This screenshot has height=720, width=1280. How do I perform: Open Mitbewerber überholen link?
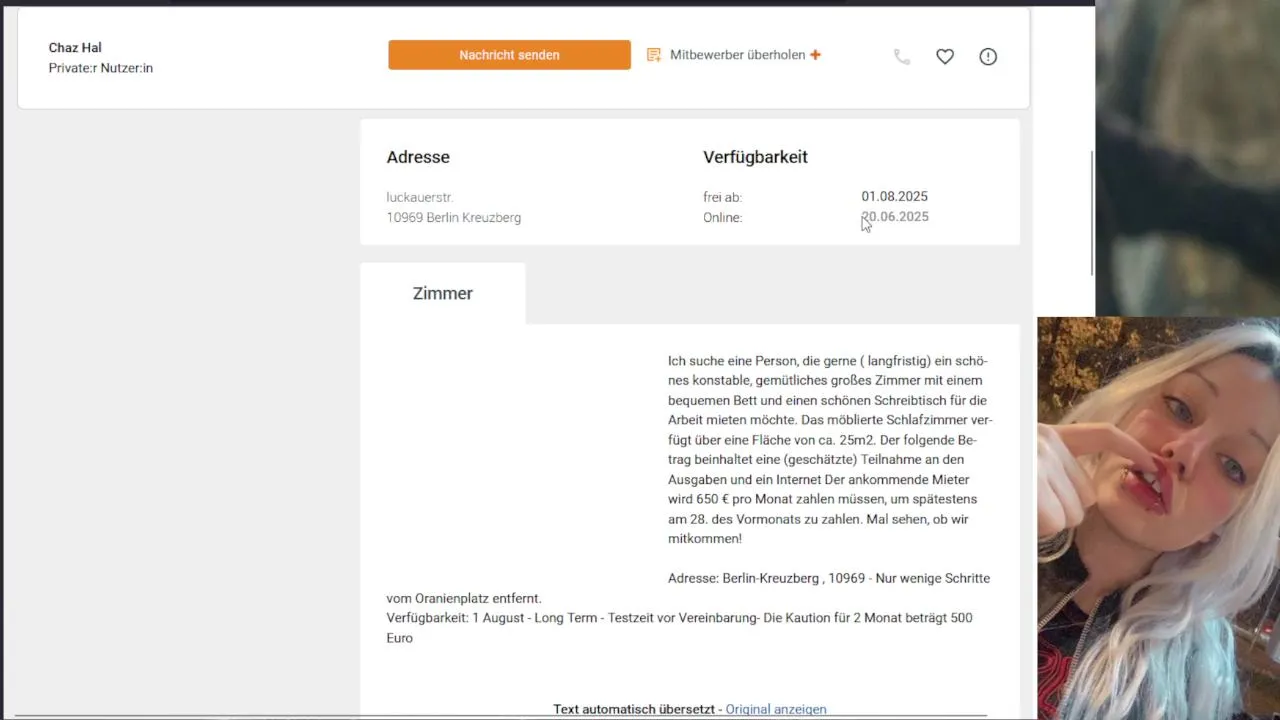coord(737,55)
